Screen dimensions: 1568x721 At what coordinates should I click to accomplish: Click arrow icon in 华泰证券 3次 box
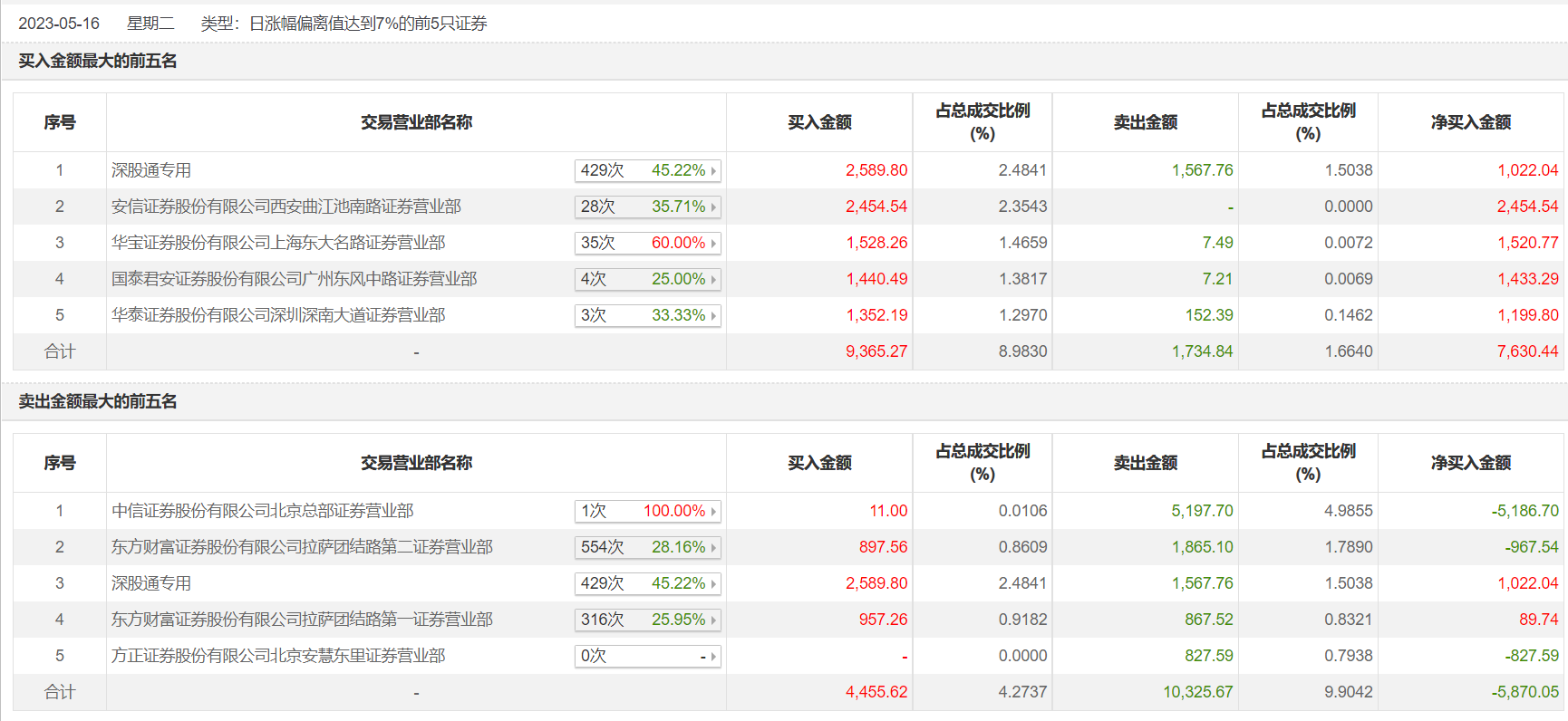pyautogui.click(x=713, y=316)
